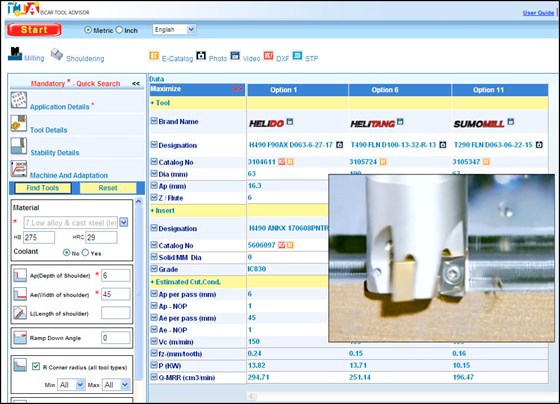Open Tool Details icon
Image resolution: width=560 pixels, height=404 pixels.
[x=19, y=123]
